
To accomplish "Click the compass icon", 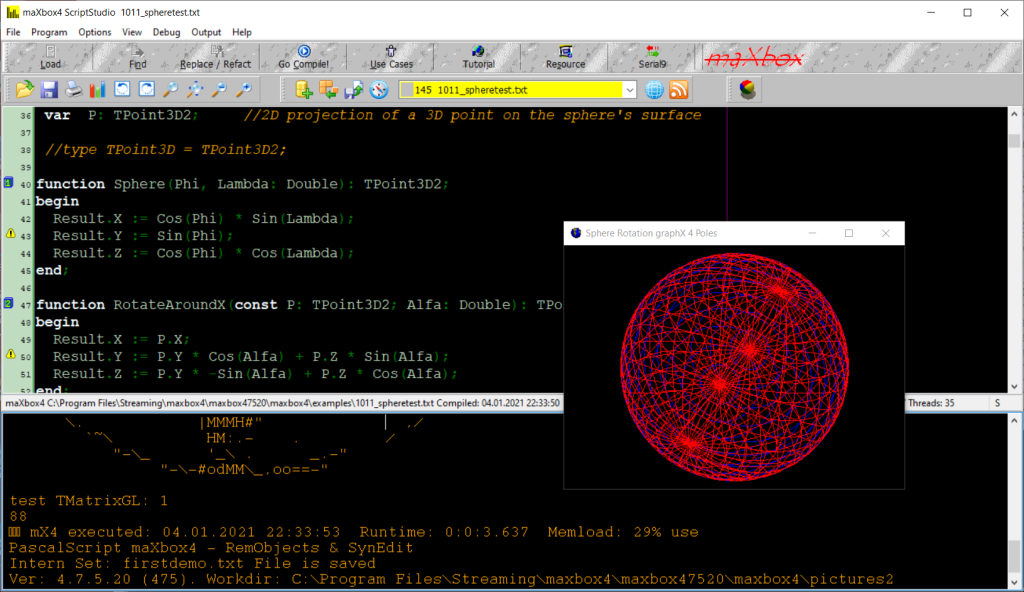I will click(379, 90).
